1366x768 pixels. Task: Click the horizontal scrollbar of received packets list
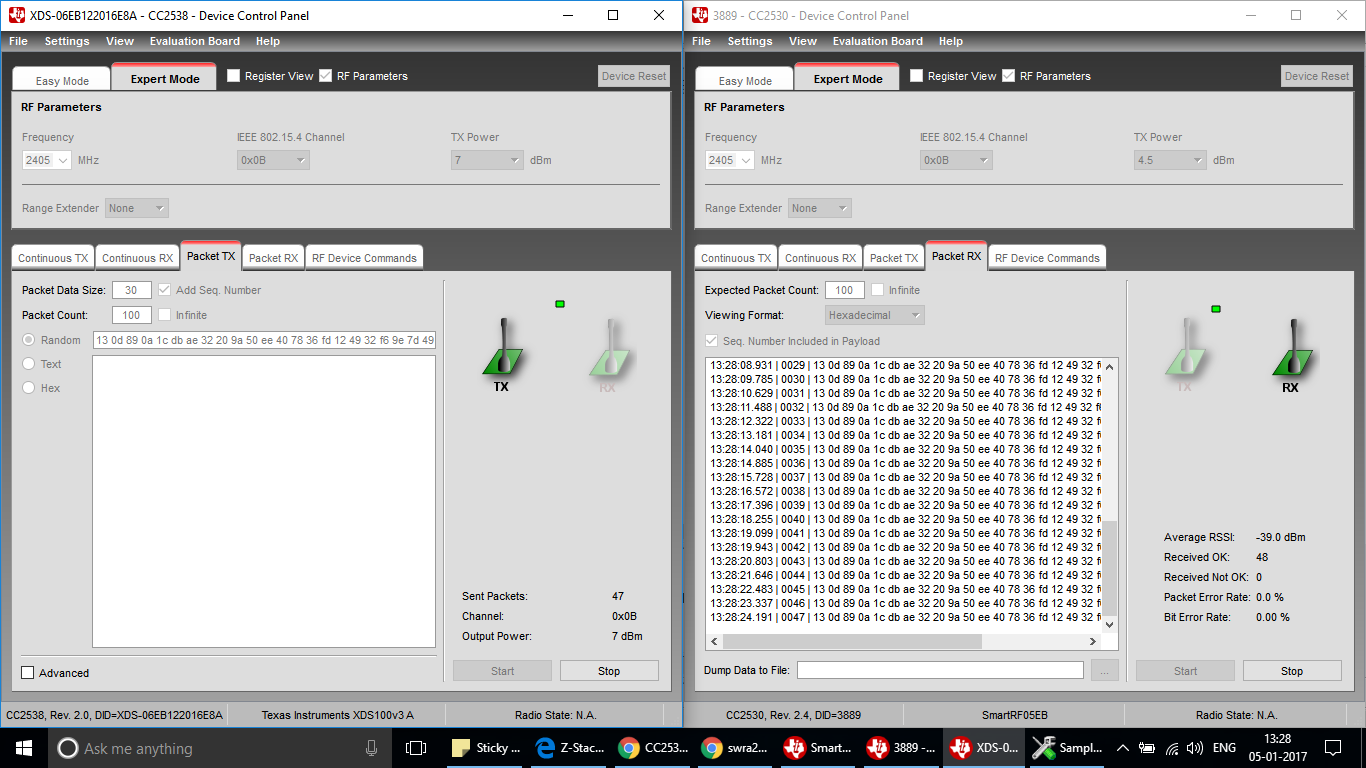tap(852, 642)
